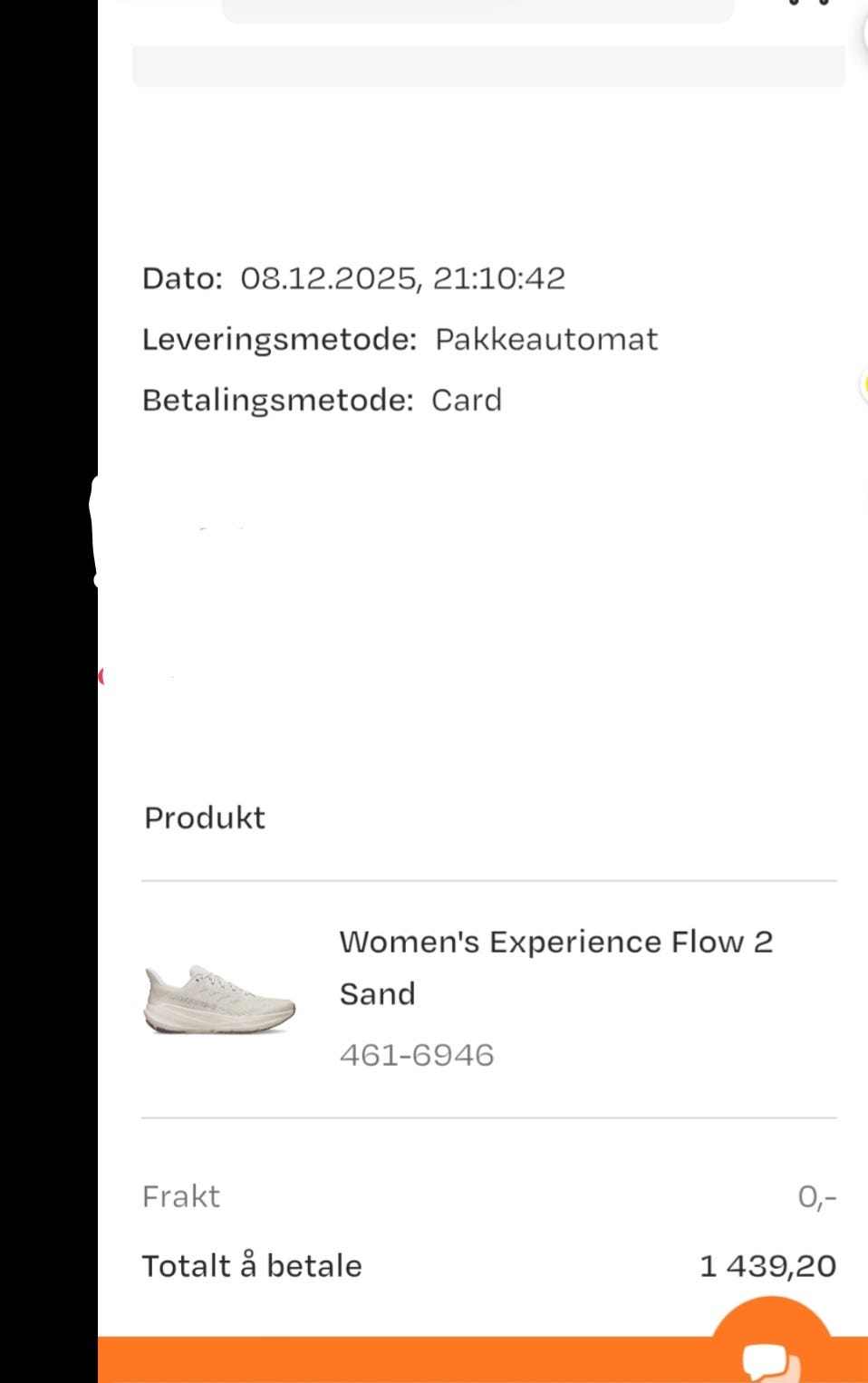Tap the Dato label
Image resolution: width=868 pixels, height=1383 pixels.
pos(182,278)
